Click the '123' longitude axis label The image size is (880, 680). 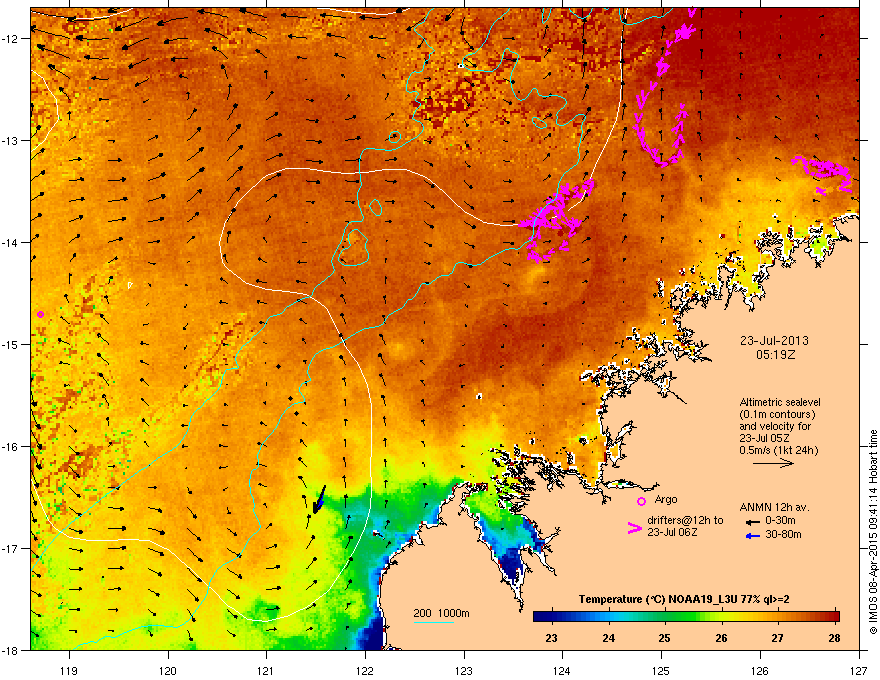tap(464, 670)
